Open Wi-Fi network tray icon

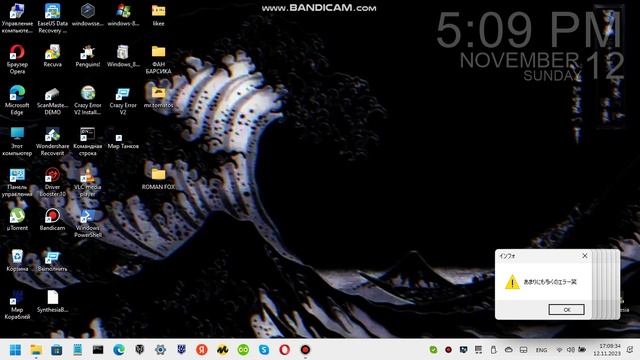pos(560,350)
